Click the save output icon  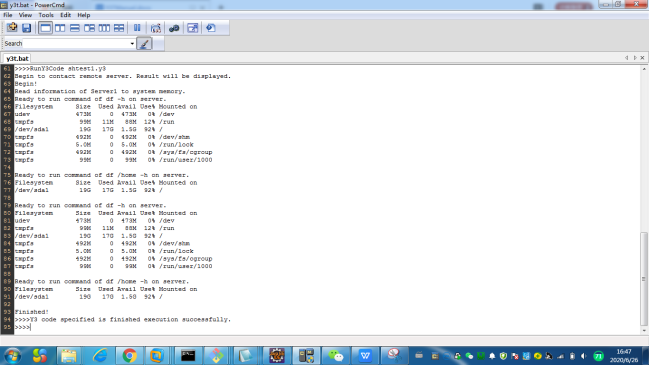[x=26, y=28]
